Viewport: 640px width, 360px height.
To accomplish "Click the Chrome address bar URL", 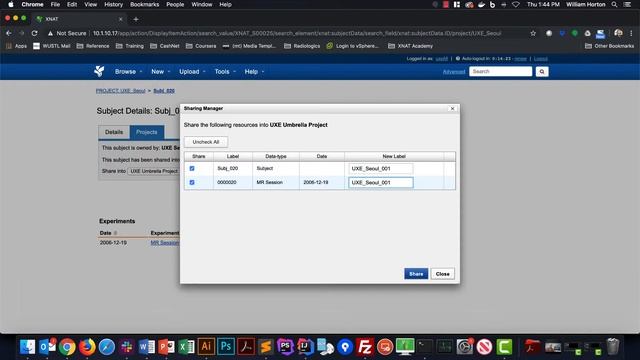I will tap(297, 33).
